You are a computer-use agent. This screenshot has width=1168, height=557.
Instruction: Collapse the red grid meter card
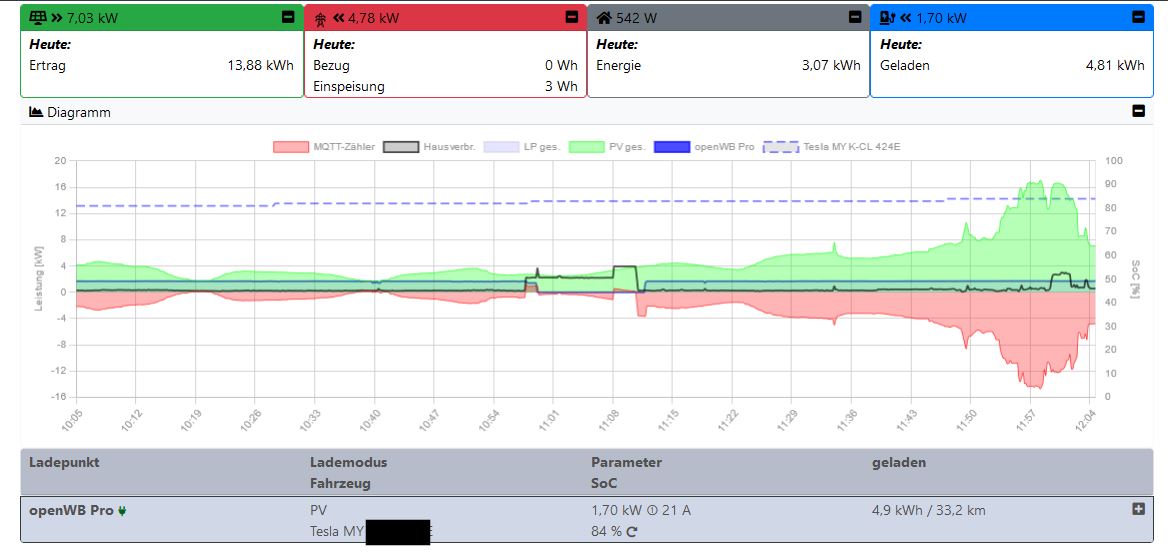coord(571,17)
